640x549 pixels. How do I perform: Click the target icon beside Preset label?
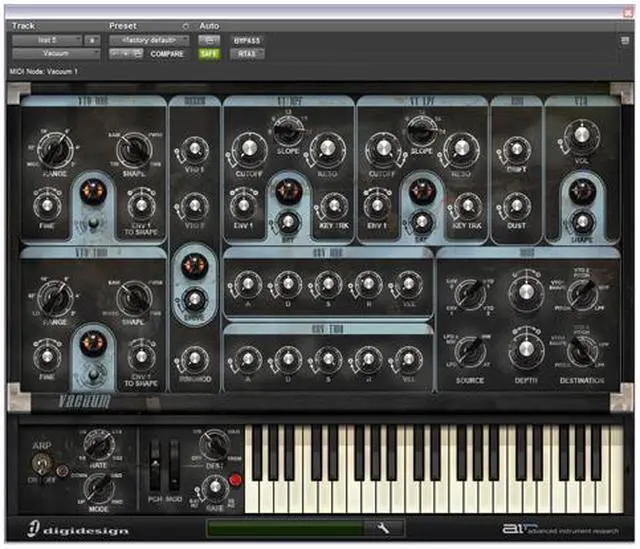point(186,26)
